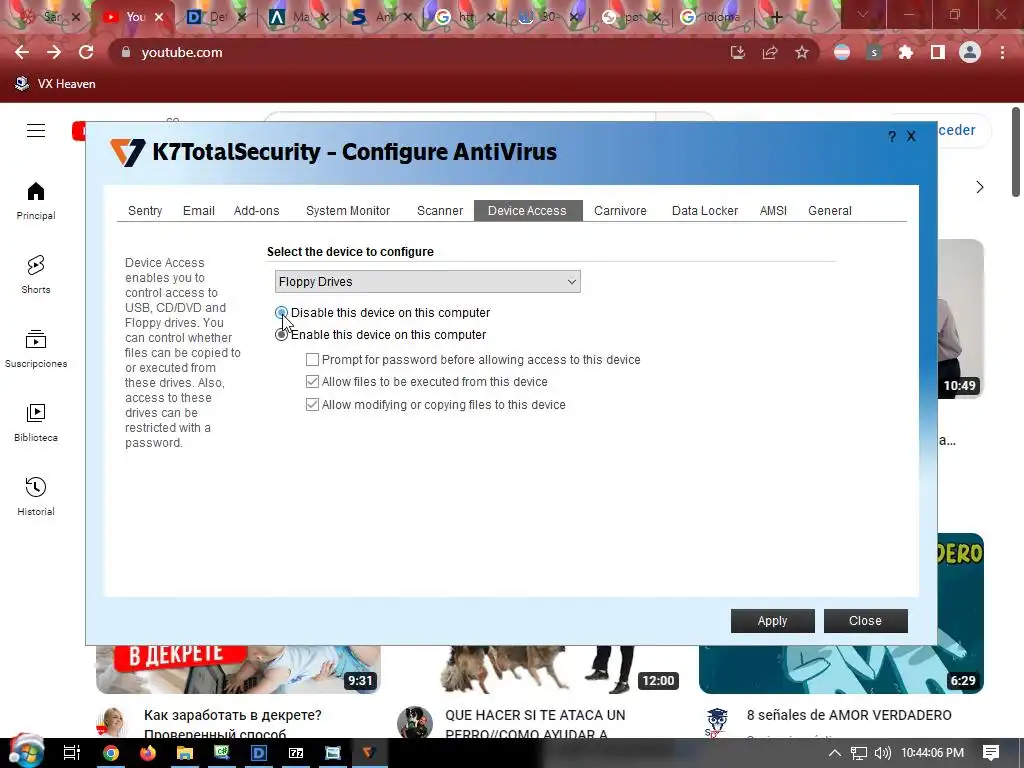1024x768 pixels.
Task: Click the YouTube chips next arrow
Action: tap(980, 187)
